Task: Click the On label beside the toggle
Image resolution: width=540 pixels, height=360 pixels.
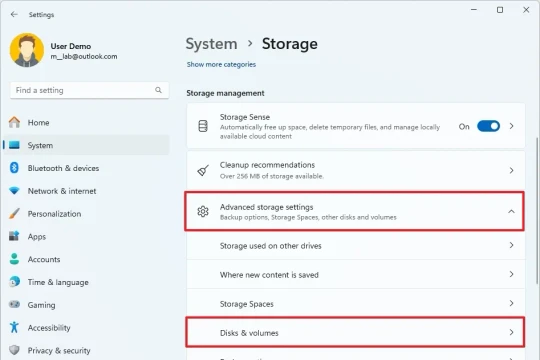Action: (x=464, y=126)
